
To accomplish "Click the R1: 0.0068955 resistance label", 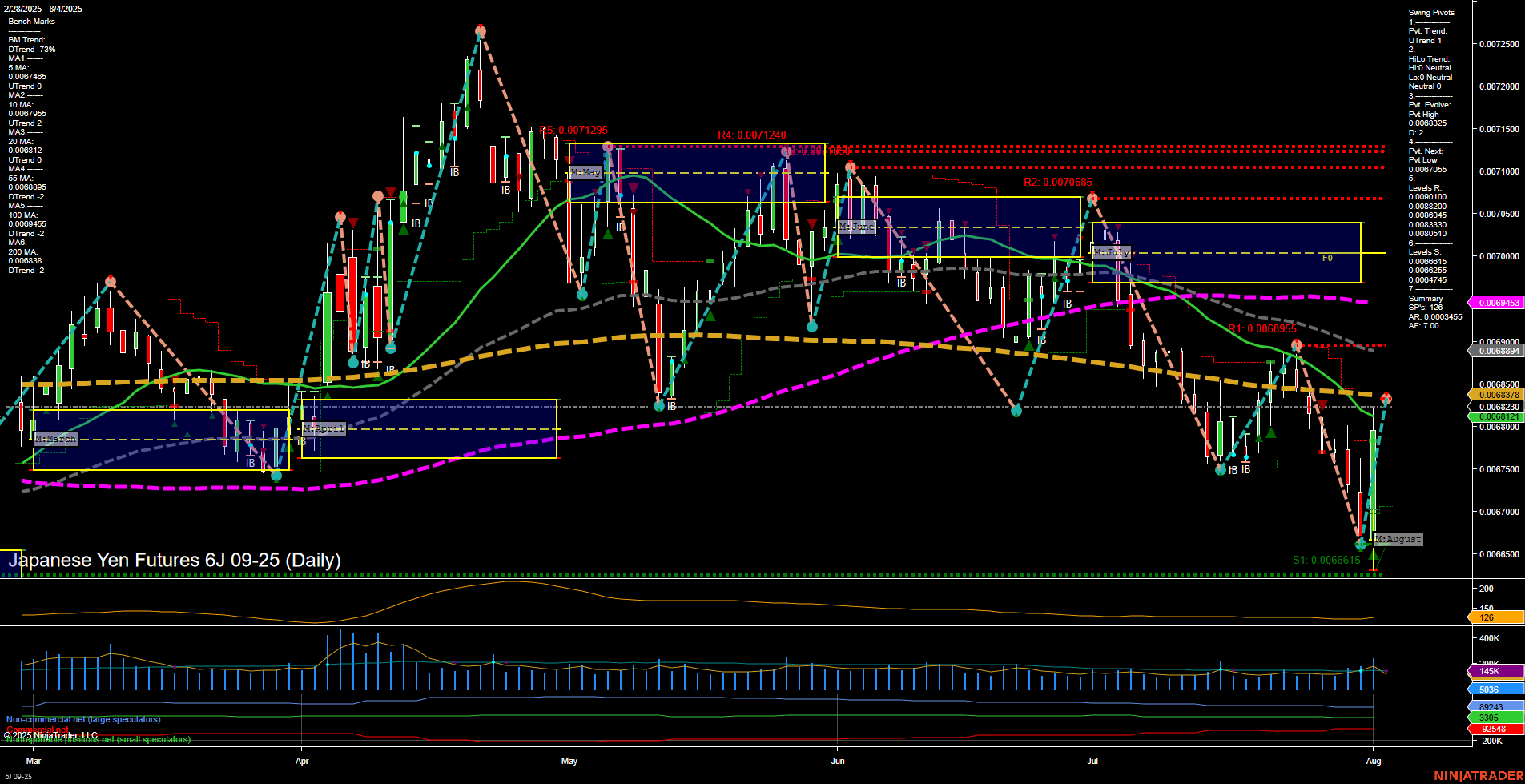I will pyautogui.click(x=1262, y=329).
